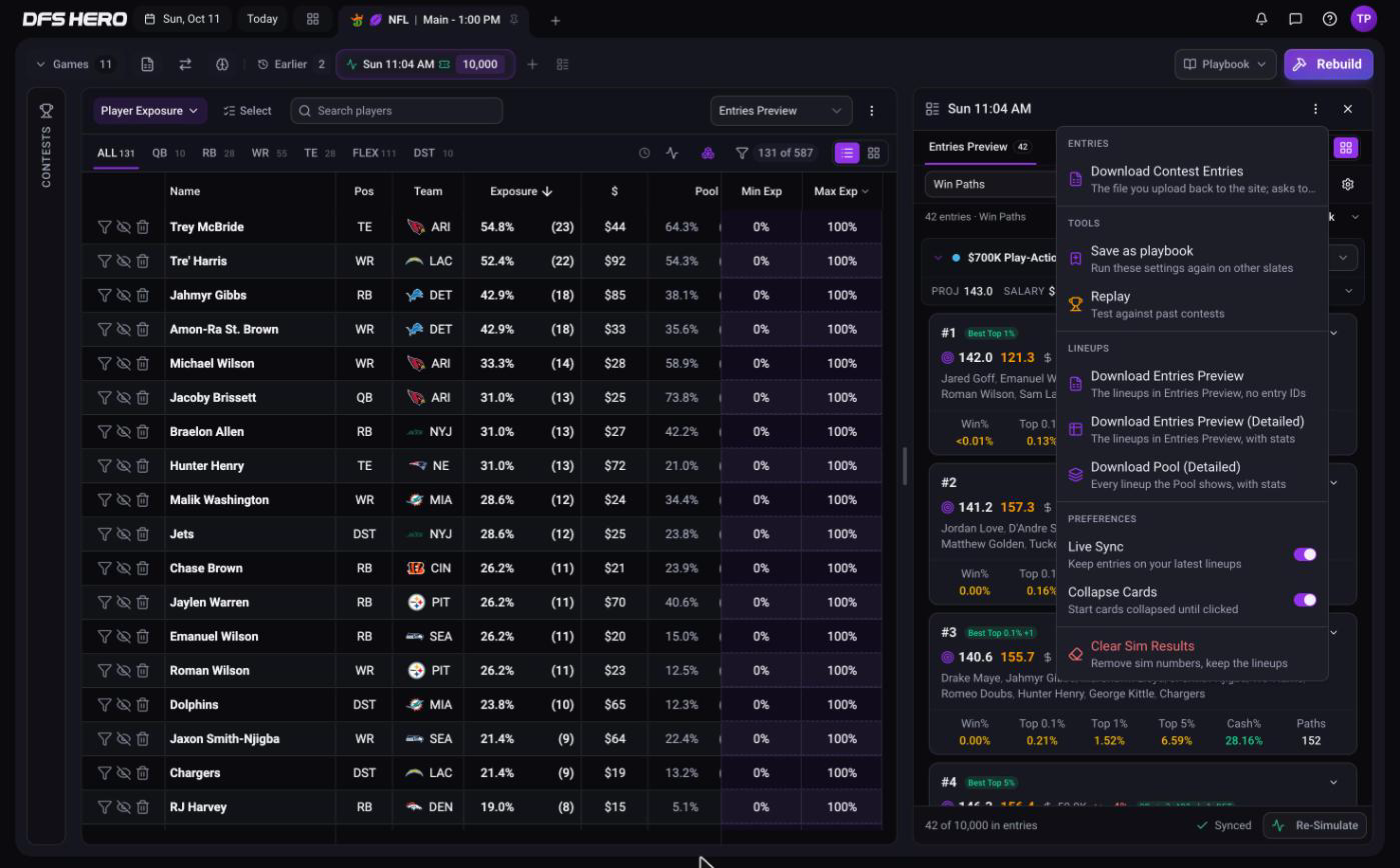Open the chat messages icon

[x=1295, y=19]
